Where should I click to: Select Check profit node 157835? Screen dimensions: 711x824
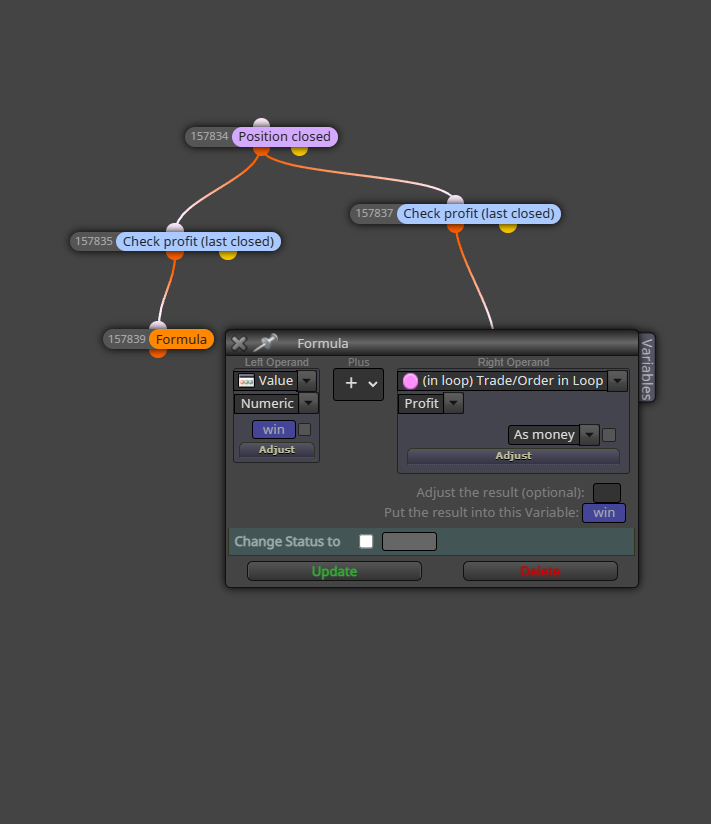[199, 242]
